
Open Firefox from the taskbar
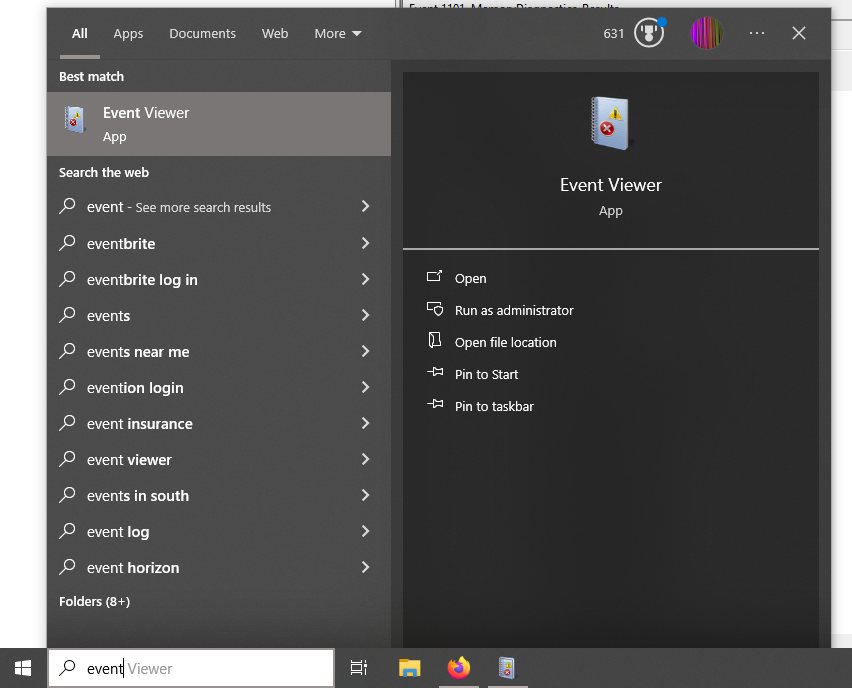pos(458,667)
